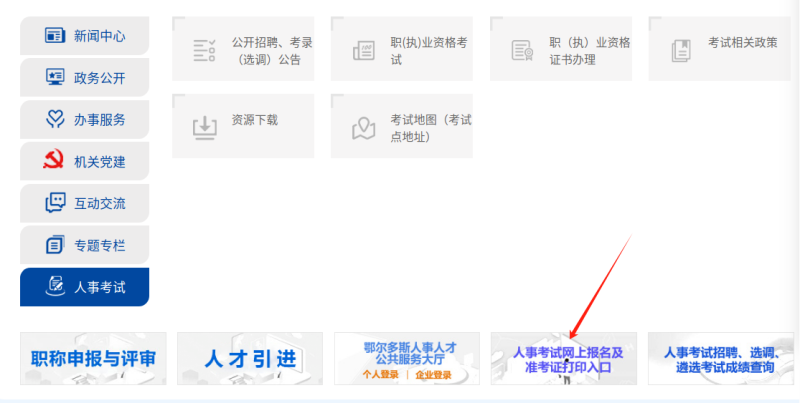The height and width of the screenshot is (403, 800).
Task: Click the checklist icon beside 公开招聘、考录（选调）公告
Action: click(x=204, y=51)
